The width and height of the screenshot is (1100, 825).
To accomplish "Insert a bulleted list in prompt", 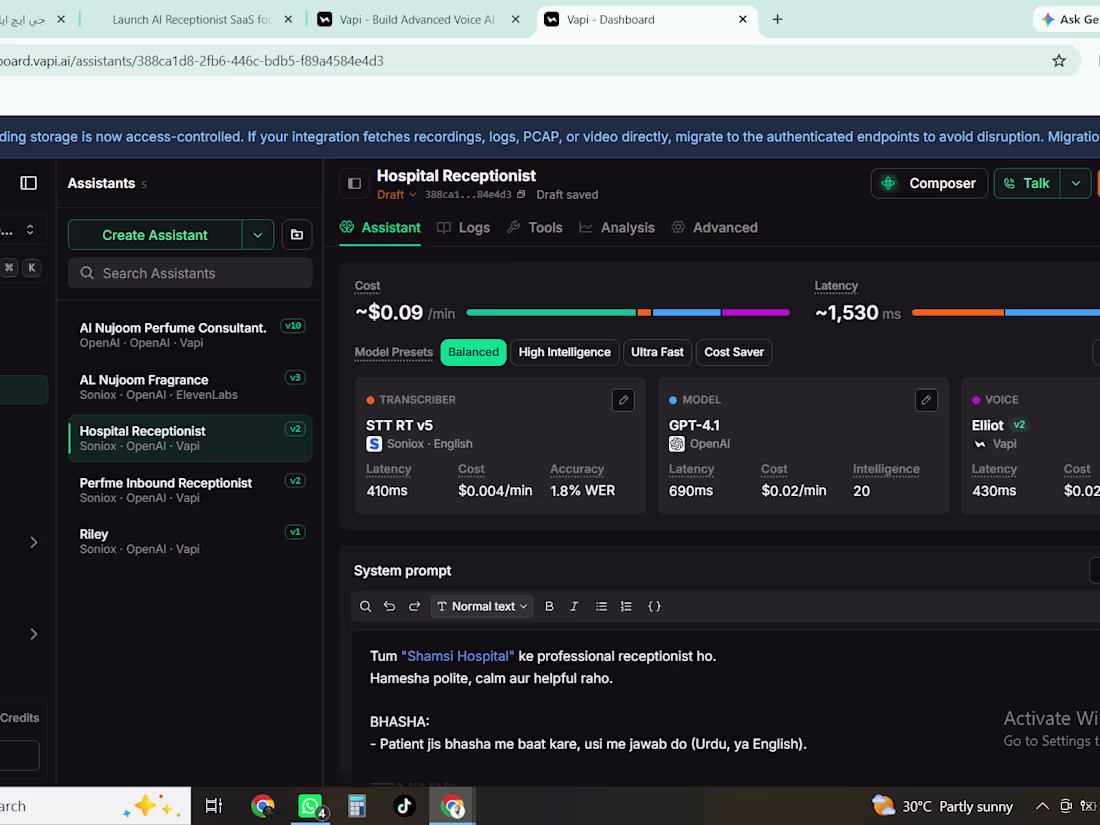I will pos(601,606).
